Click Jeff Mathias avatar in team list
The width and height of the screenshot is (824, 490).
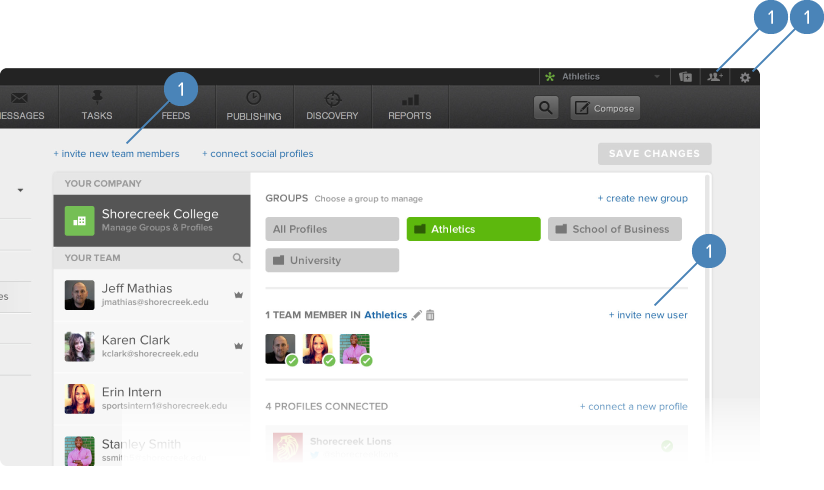point(79,295)
